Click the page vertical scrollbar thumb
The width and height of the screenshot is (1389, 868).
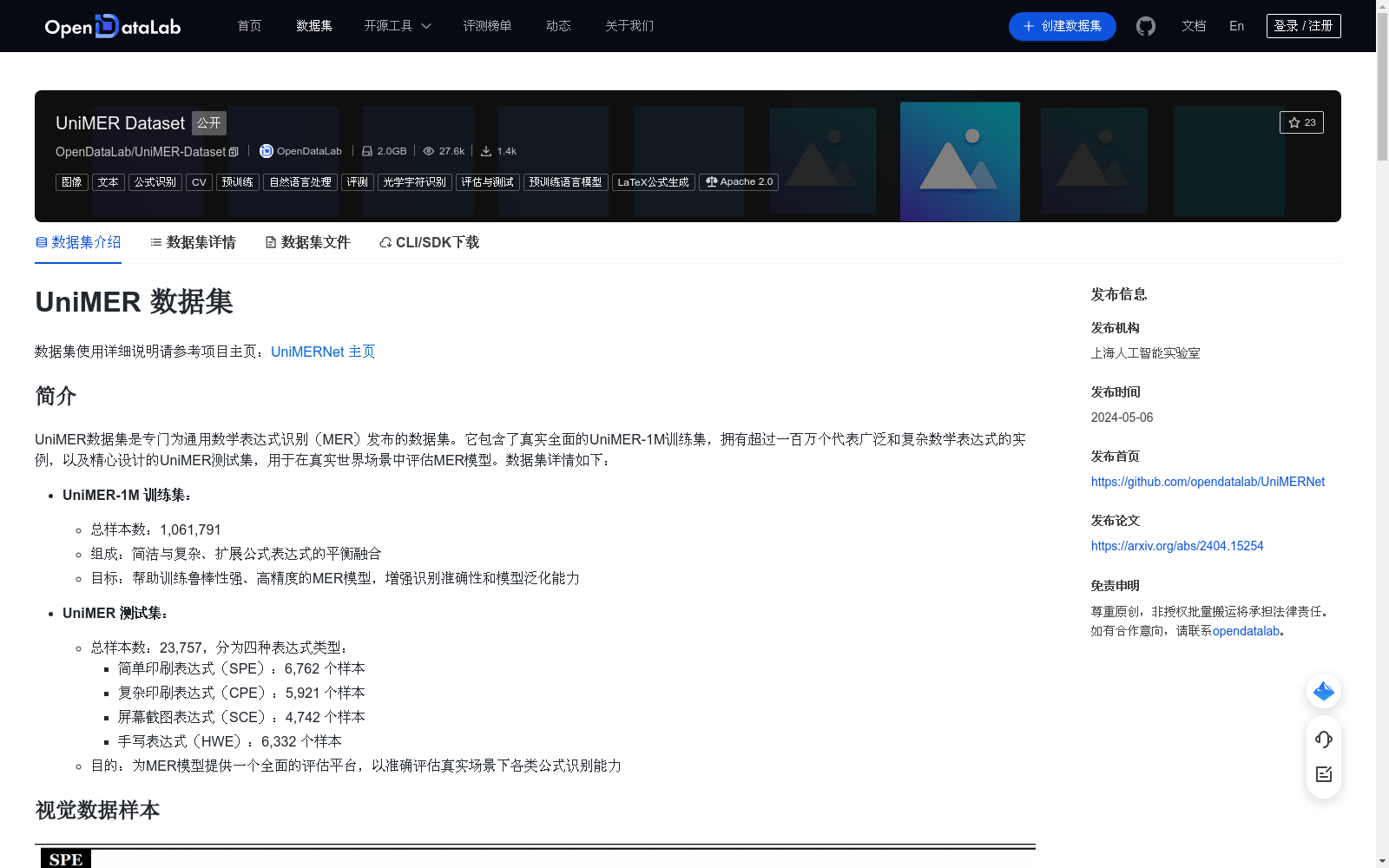(1382, 87)
